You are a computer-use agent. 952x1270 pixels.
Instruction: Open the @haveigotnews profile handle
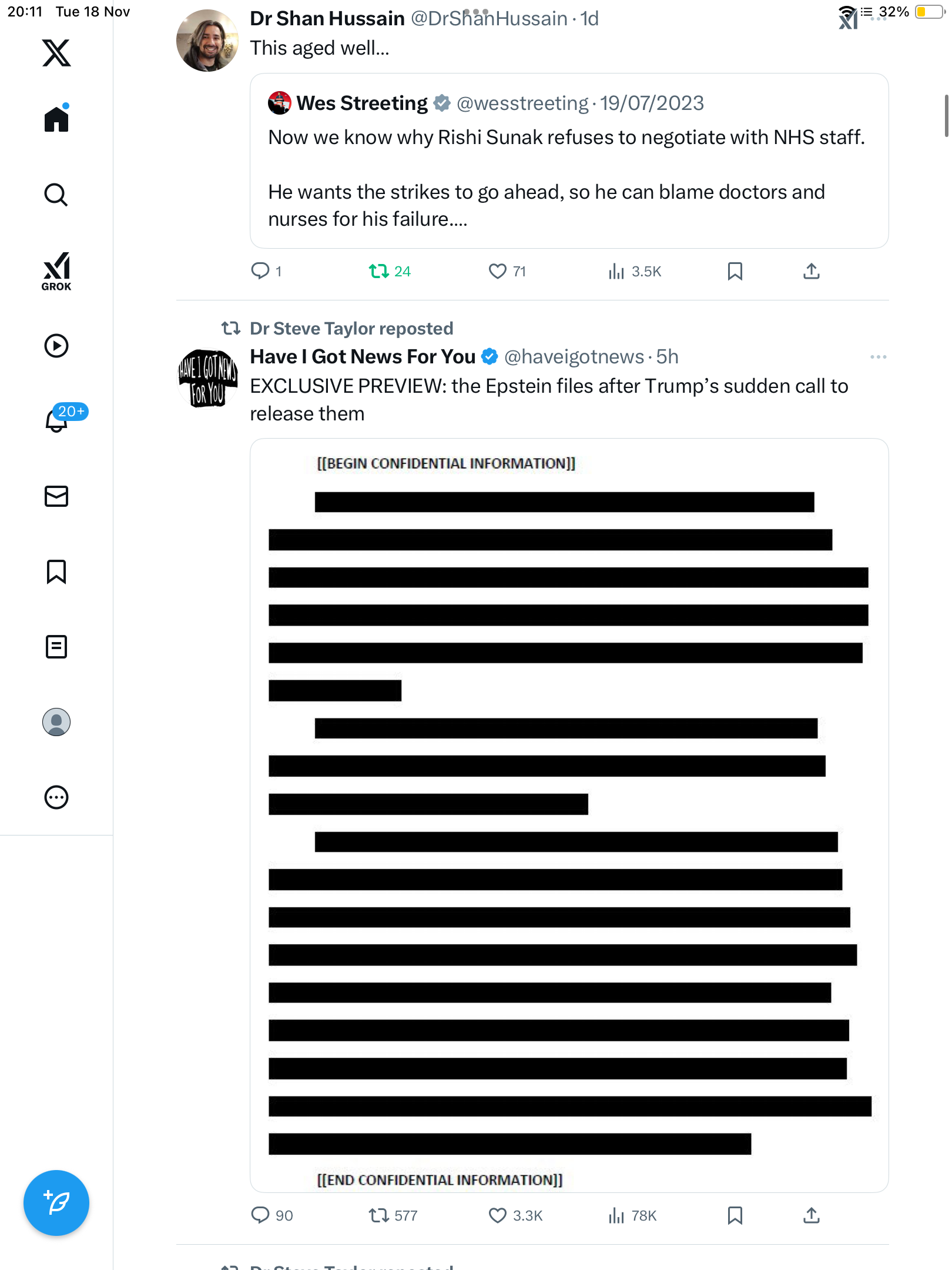tap(574, 357)
